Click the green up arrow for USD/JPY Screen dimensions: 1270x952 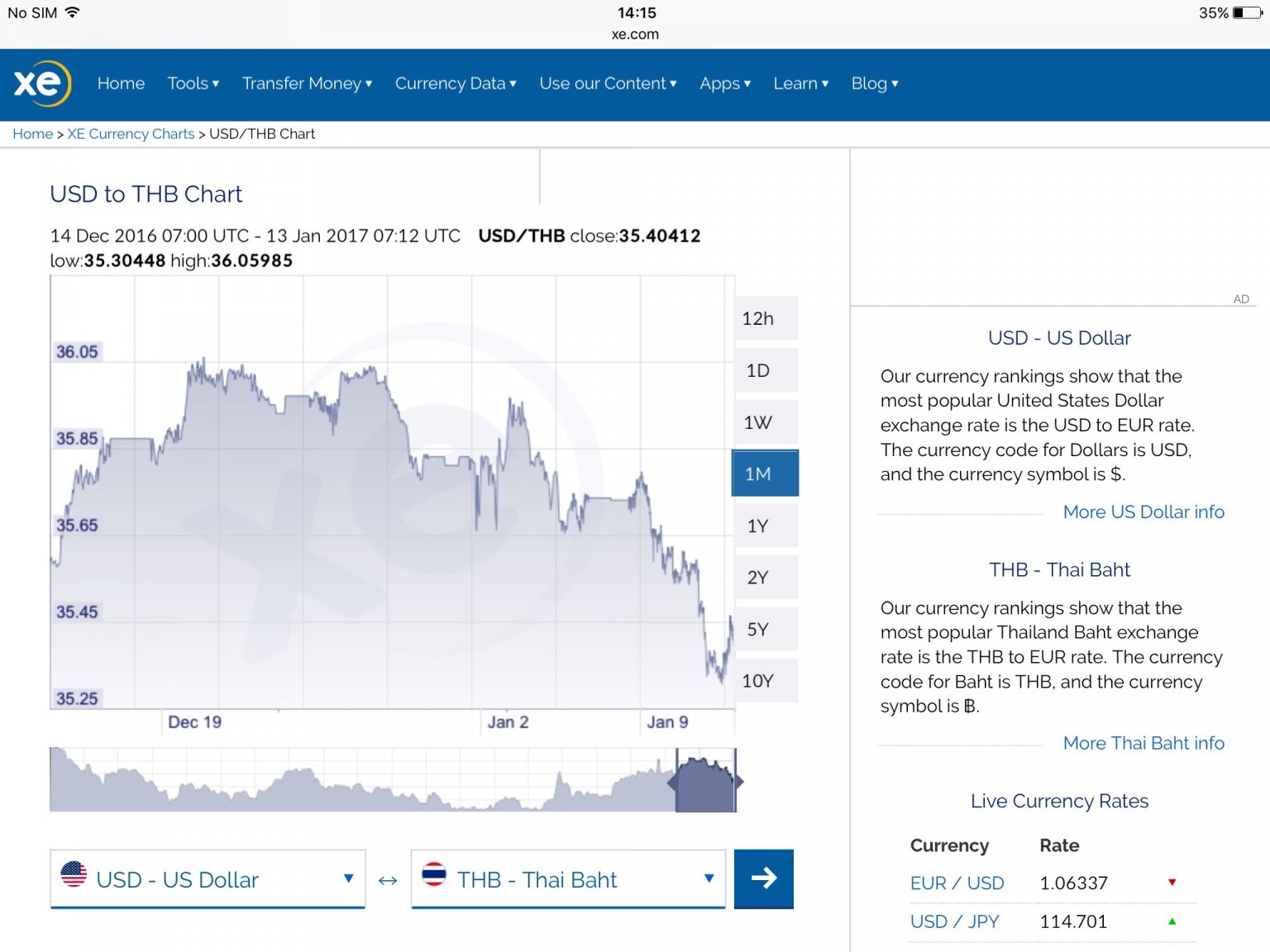click(x=1172, y=921)
